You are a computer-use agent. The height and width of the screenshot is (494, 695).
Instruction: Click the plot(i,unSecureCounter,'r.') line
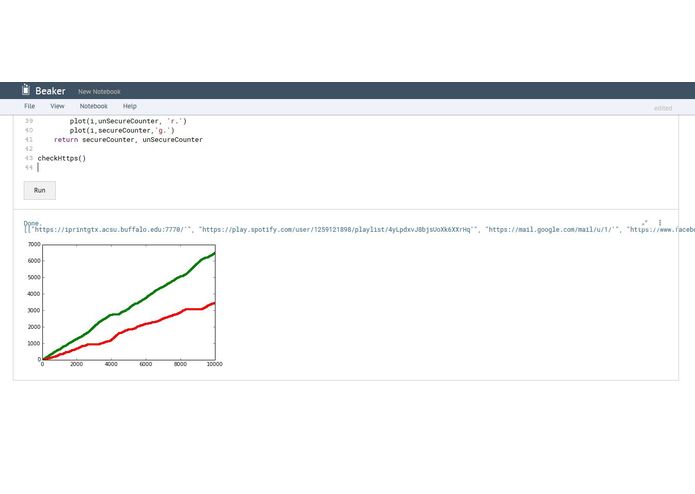[x=128, y=121]
